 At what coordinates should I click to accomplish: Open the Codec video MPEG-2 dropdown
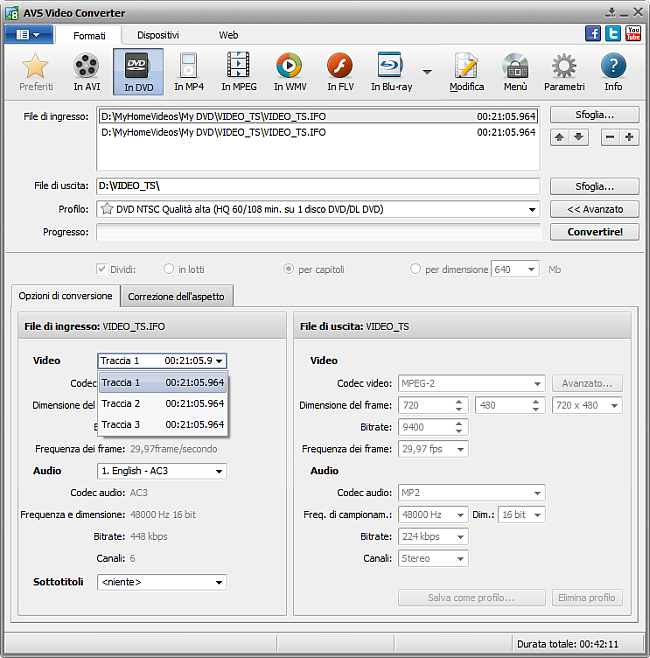pyautogui.click(x=472, y=384)
